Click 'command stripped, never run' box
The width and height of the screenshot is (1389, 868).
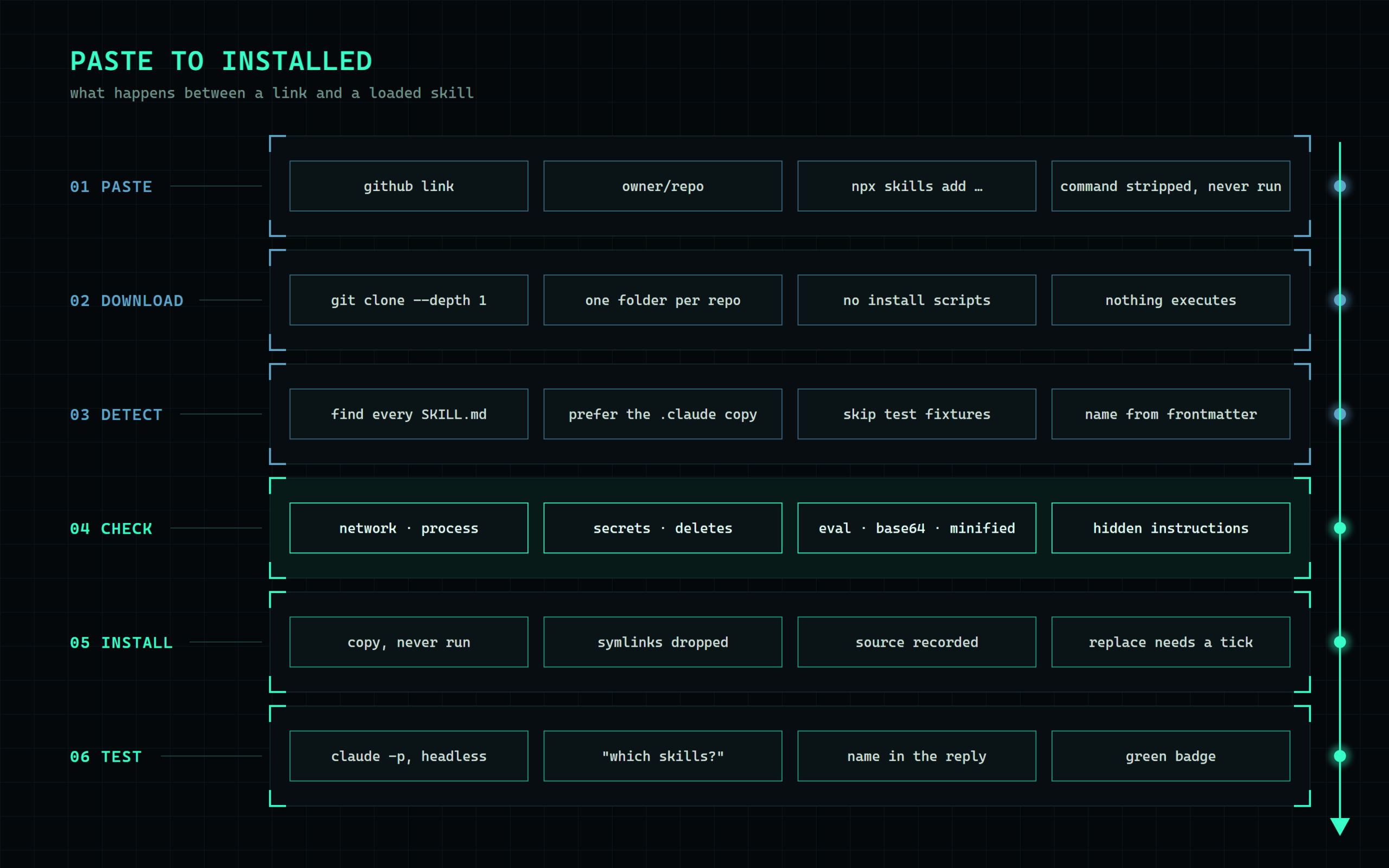point(1170,186)
